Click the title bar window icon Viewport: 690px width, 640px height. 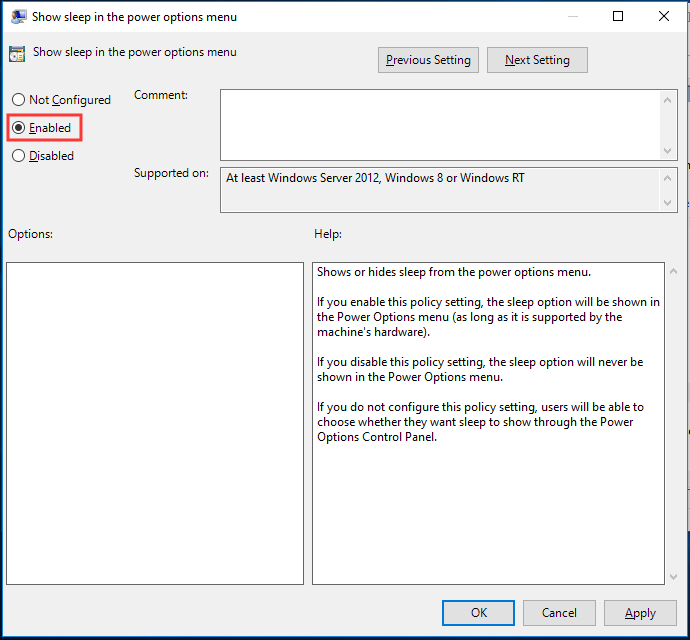[x=19, y=17]
